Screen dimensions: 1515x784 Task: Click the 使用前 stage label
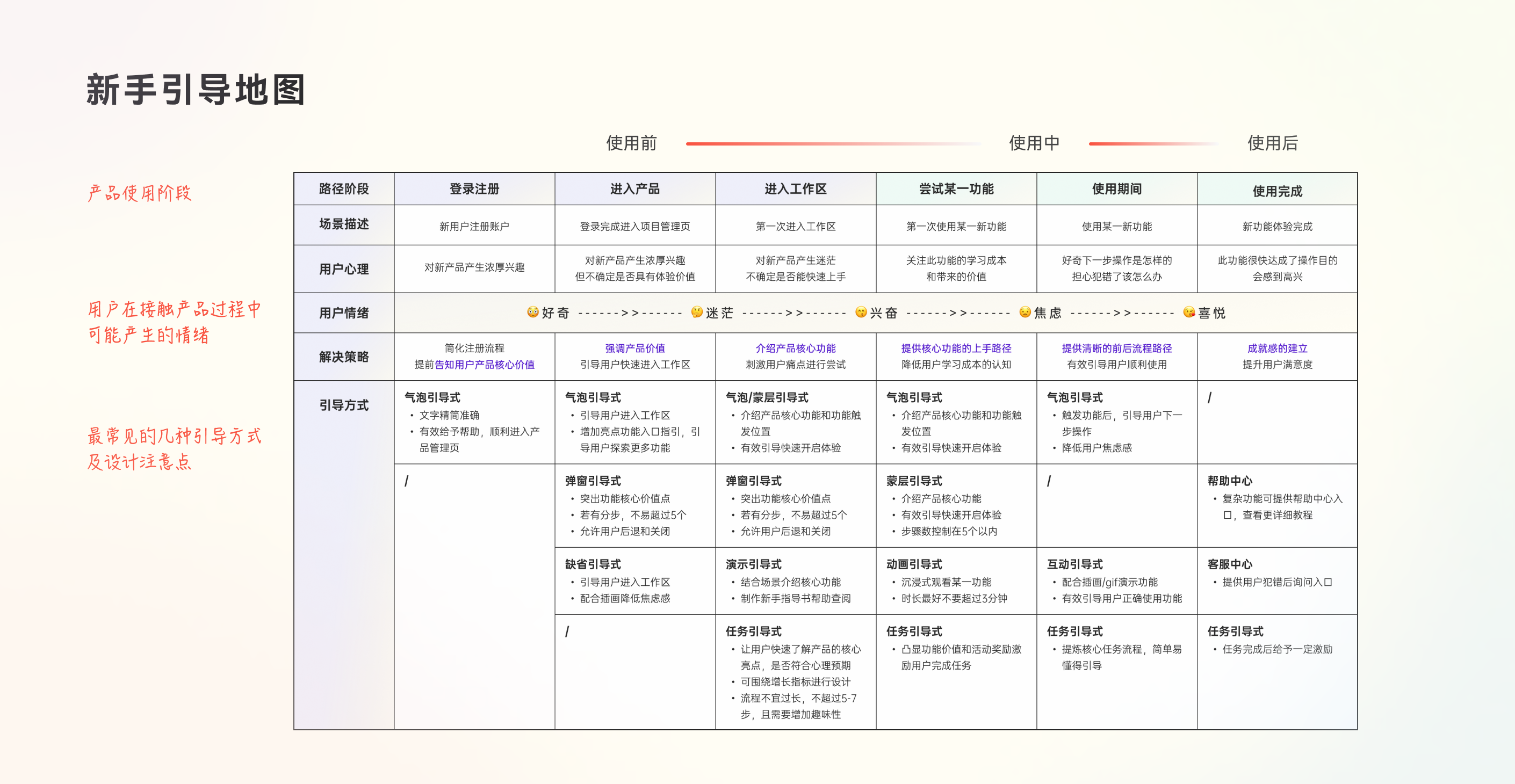pyautogui.click(x=631, y=143)
